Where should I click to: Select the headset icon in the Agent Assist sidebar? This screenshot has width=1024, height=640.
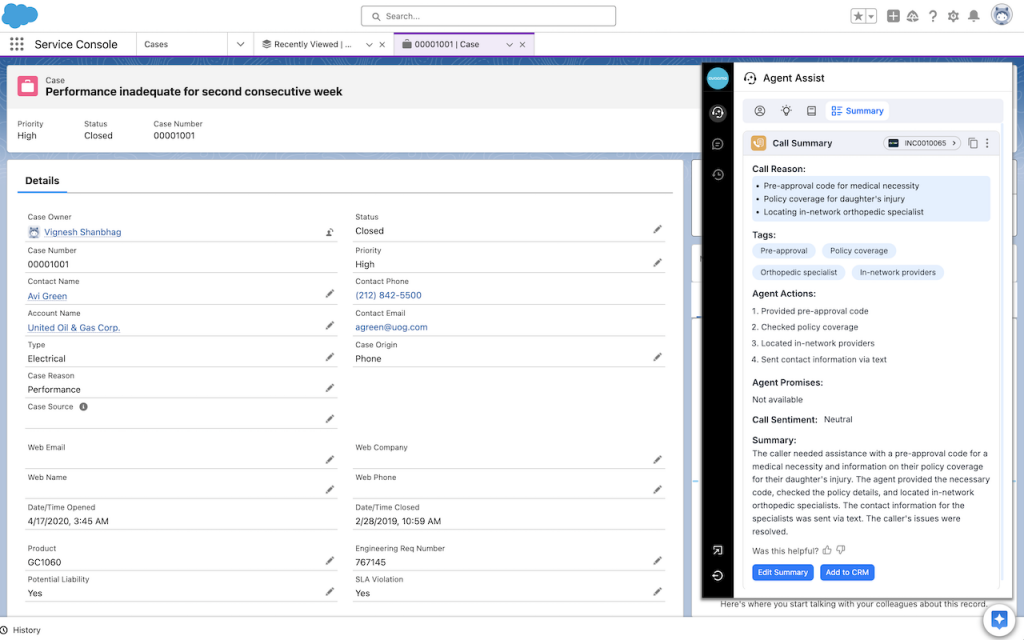coord(717,111)
